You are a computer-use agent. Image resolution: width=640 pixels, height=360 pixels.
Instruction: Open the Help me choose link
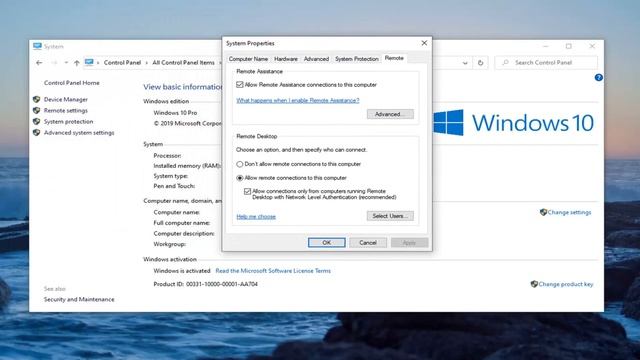pyautogui.click(x=256, y=216)
